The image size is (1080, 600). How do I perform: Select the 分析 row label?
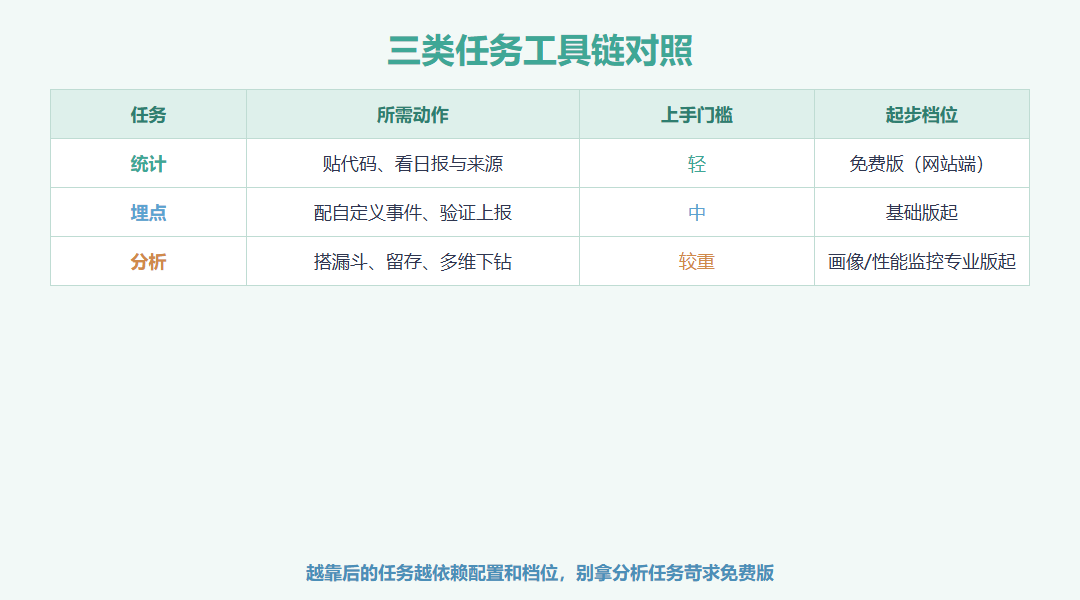[x=148, y=262]
